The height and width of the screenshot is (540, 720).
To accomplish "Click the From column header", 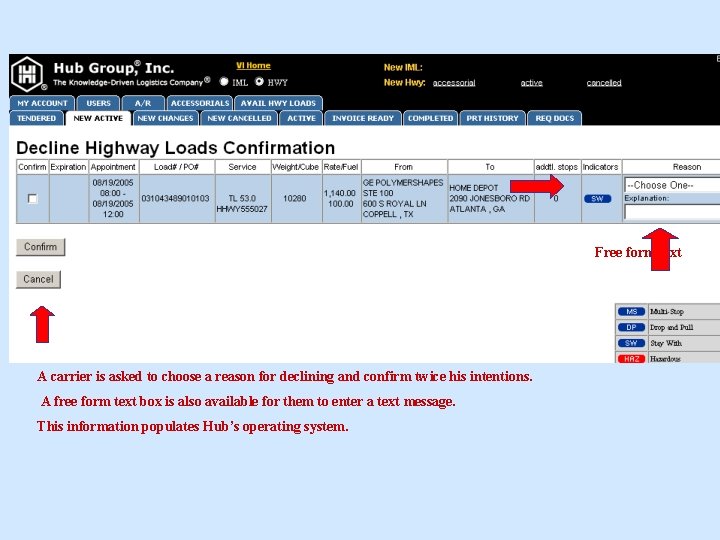I will [x=404, y=167].
